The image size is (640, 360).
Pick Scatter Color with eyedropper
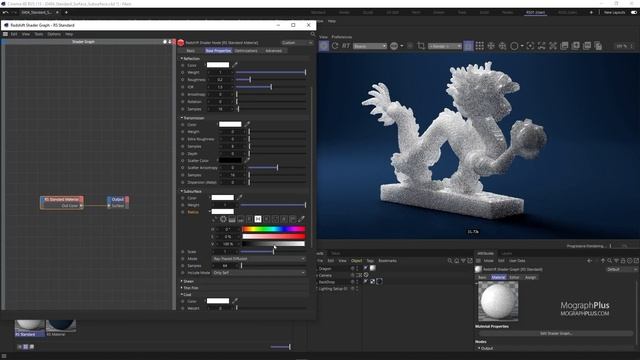(x=247, y=160)
